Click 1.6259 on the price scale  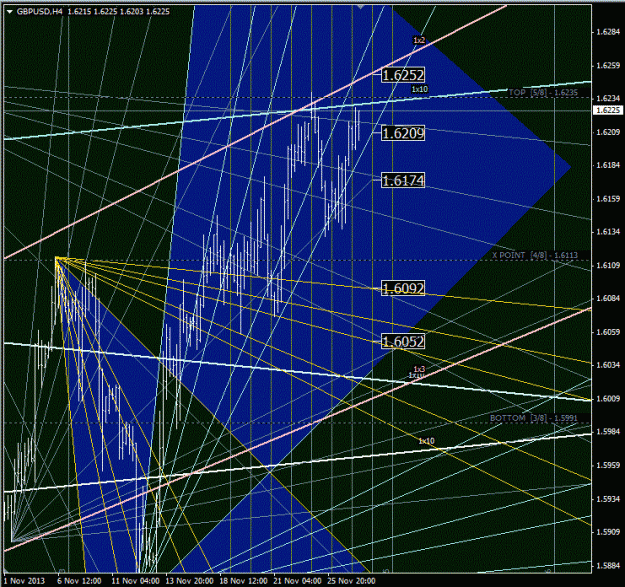coord(608,65)
